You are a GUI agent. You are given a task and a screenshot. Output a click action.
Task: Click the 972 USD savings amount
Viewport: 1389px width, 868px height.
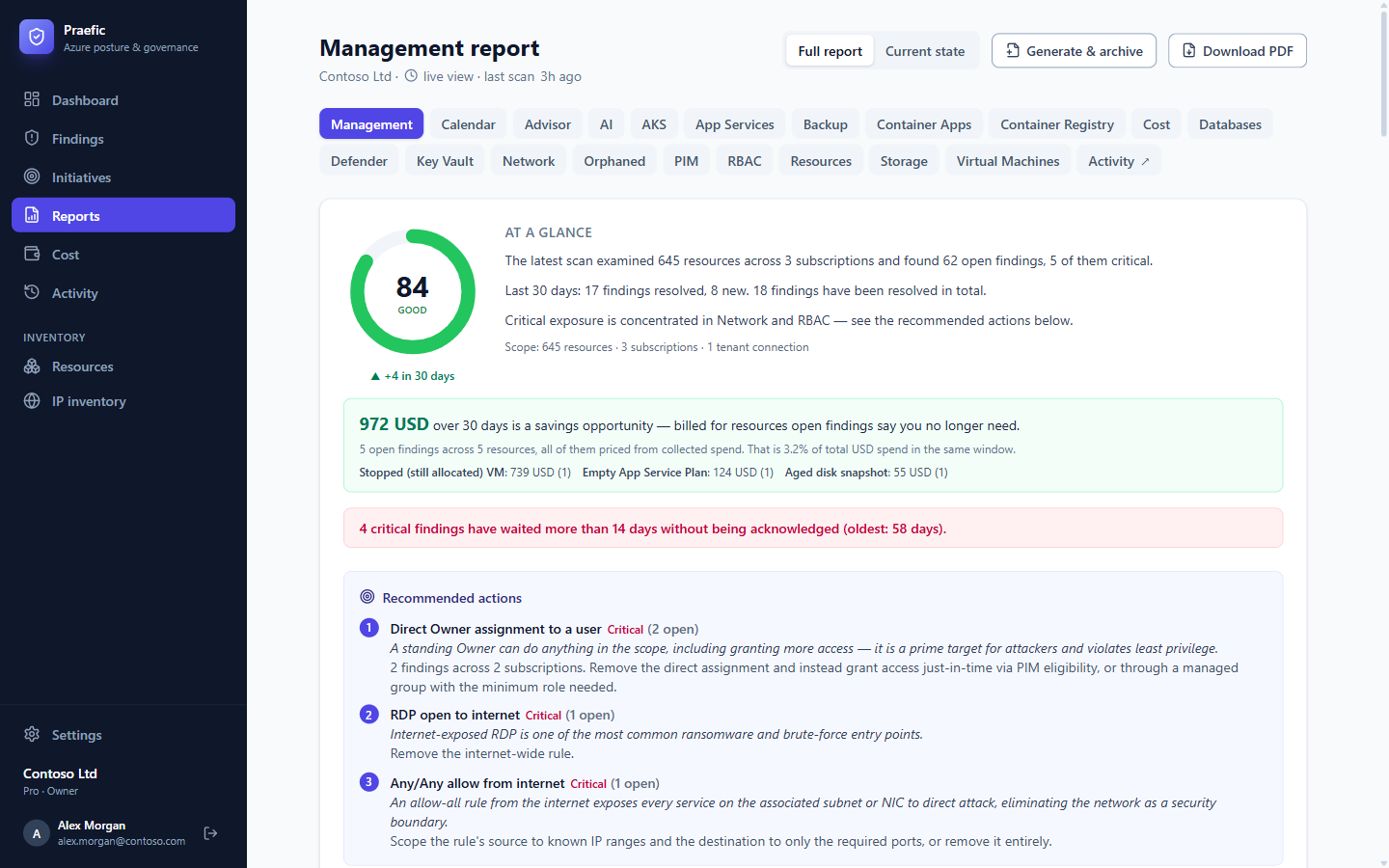(x=394, y=424)
